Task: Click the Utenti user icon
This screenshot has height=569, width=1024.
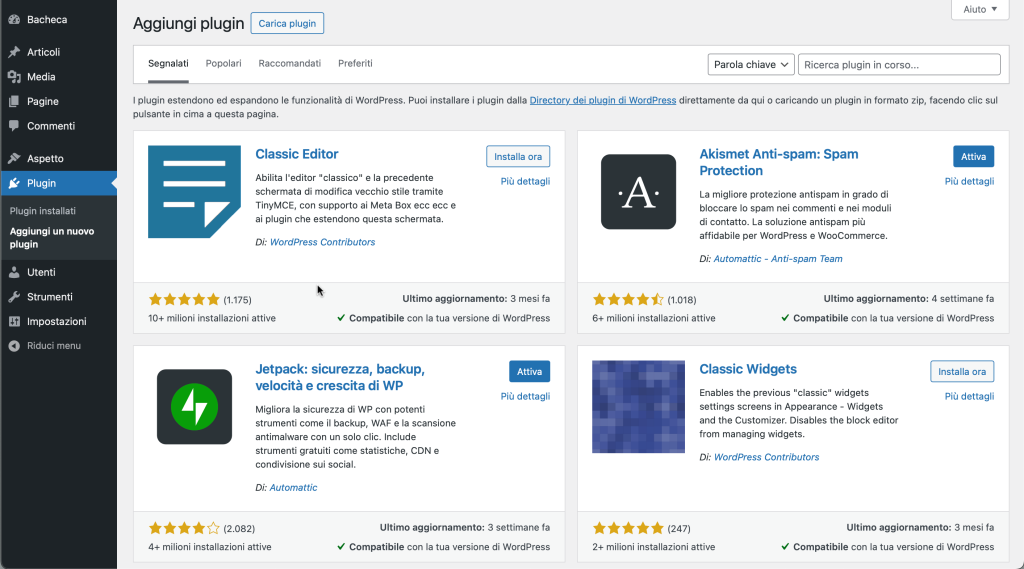Action: tap(14, 272)
